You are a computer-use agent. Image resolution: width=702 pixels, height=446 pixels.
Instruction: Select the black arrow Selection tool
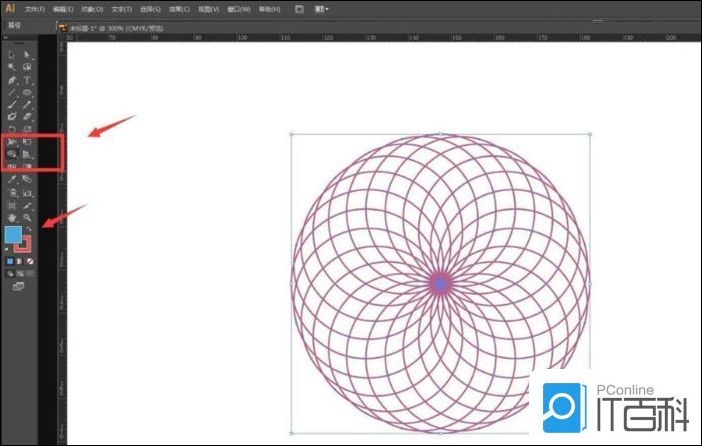click(x=11, y=54)
